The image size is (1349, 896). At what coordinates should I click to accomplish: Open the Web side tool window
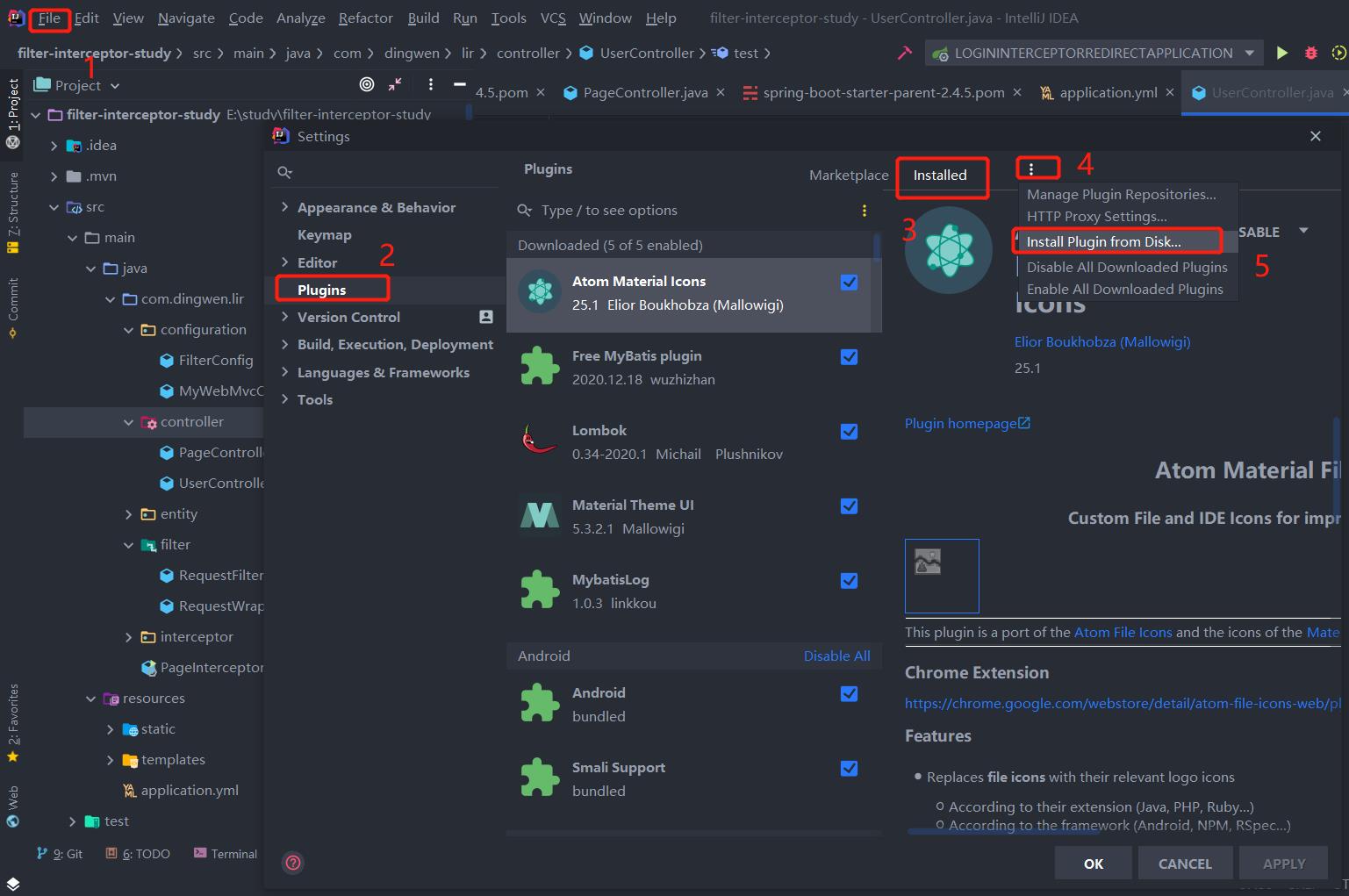coord(12,806)
